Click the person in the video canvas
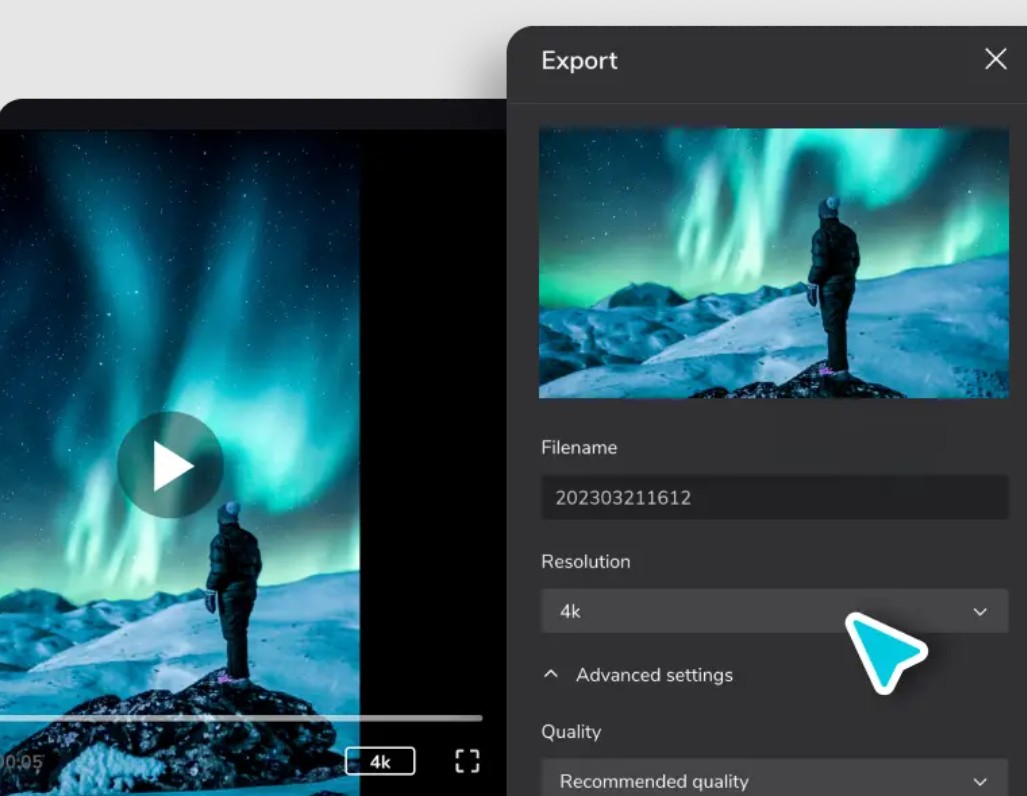This screenshot has width=1027, height=796. point(234,590)
